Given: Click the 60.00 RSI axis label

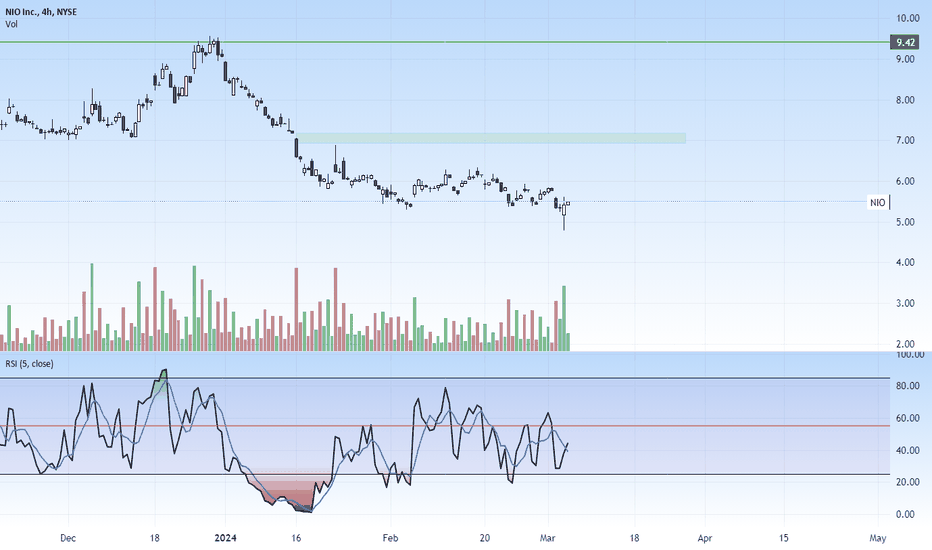Looking at the screenshot, I should coord(908,418).
